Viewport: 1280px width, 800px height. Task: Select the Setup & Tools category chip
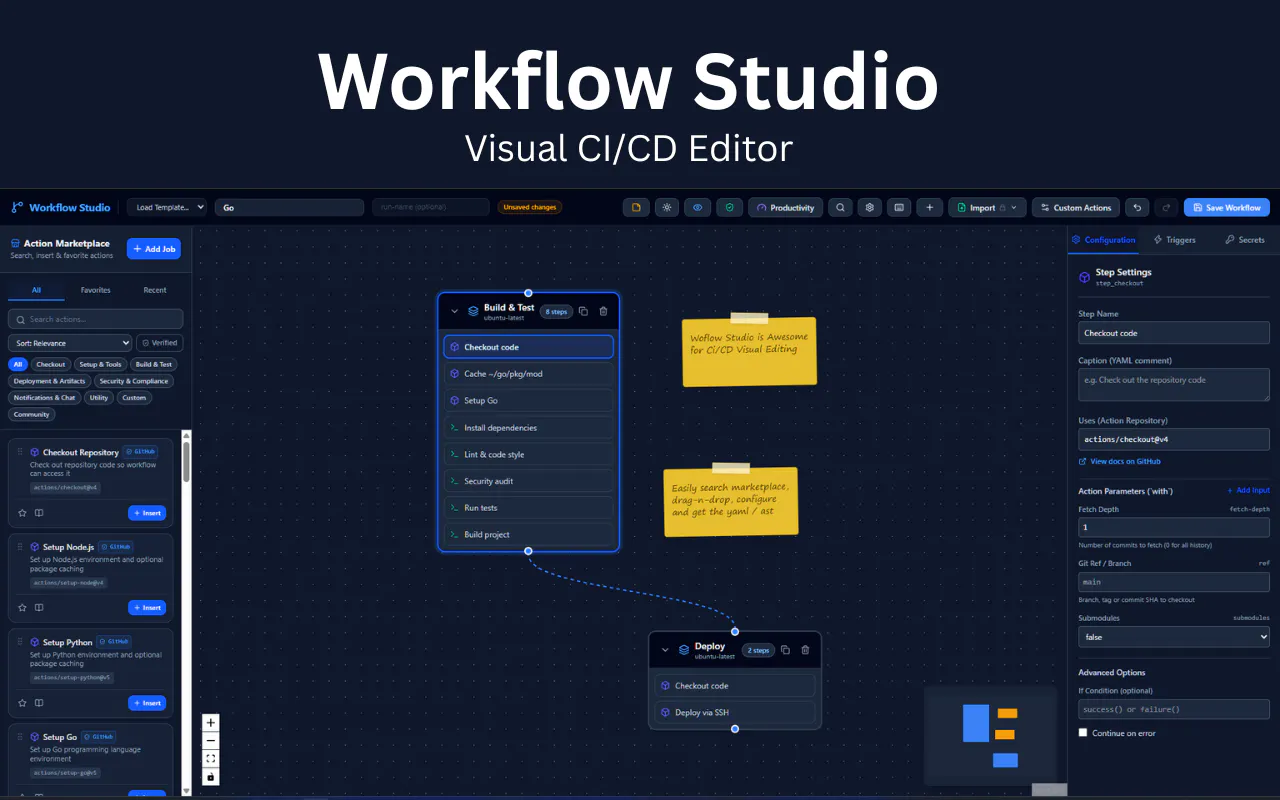click(100, 364)
